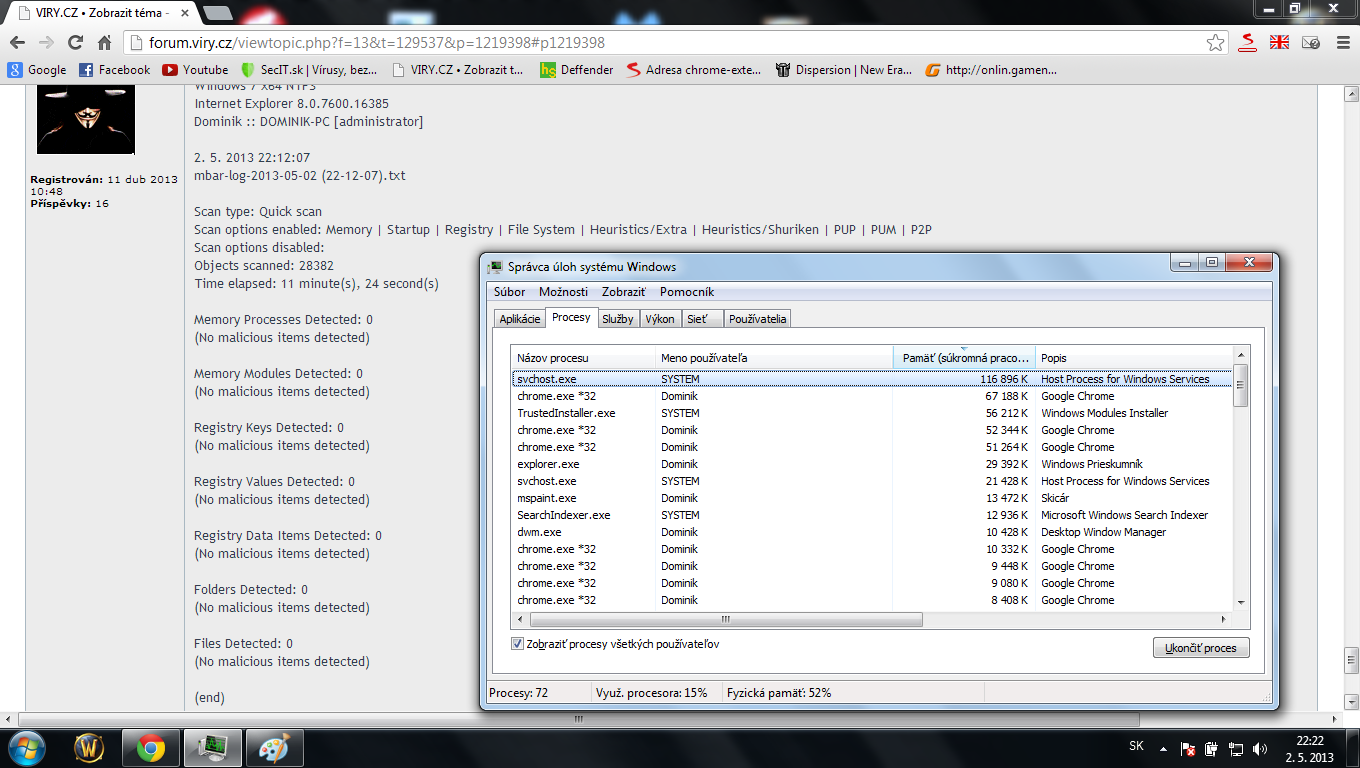Open the 'Možnosti' menu

coord(563,292)
